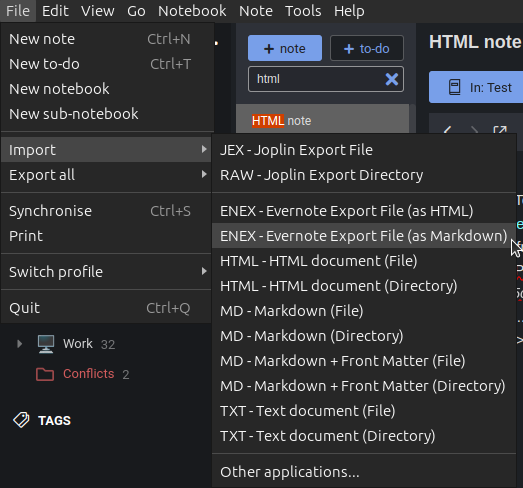Choose New note from File menu
This screenshot has height=488, width=523.
click(106, 39)
